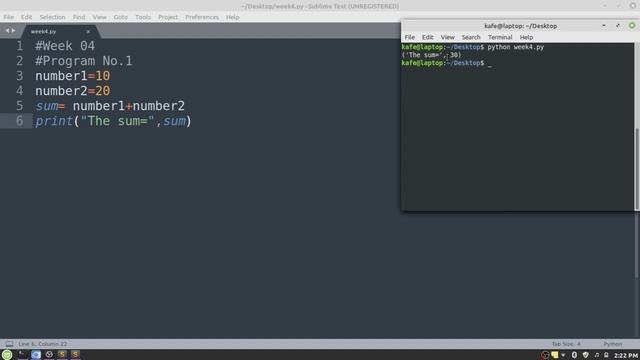Open the blue file manager taskbar icon
Screen dimensions: 640x360
point(36,355)
